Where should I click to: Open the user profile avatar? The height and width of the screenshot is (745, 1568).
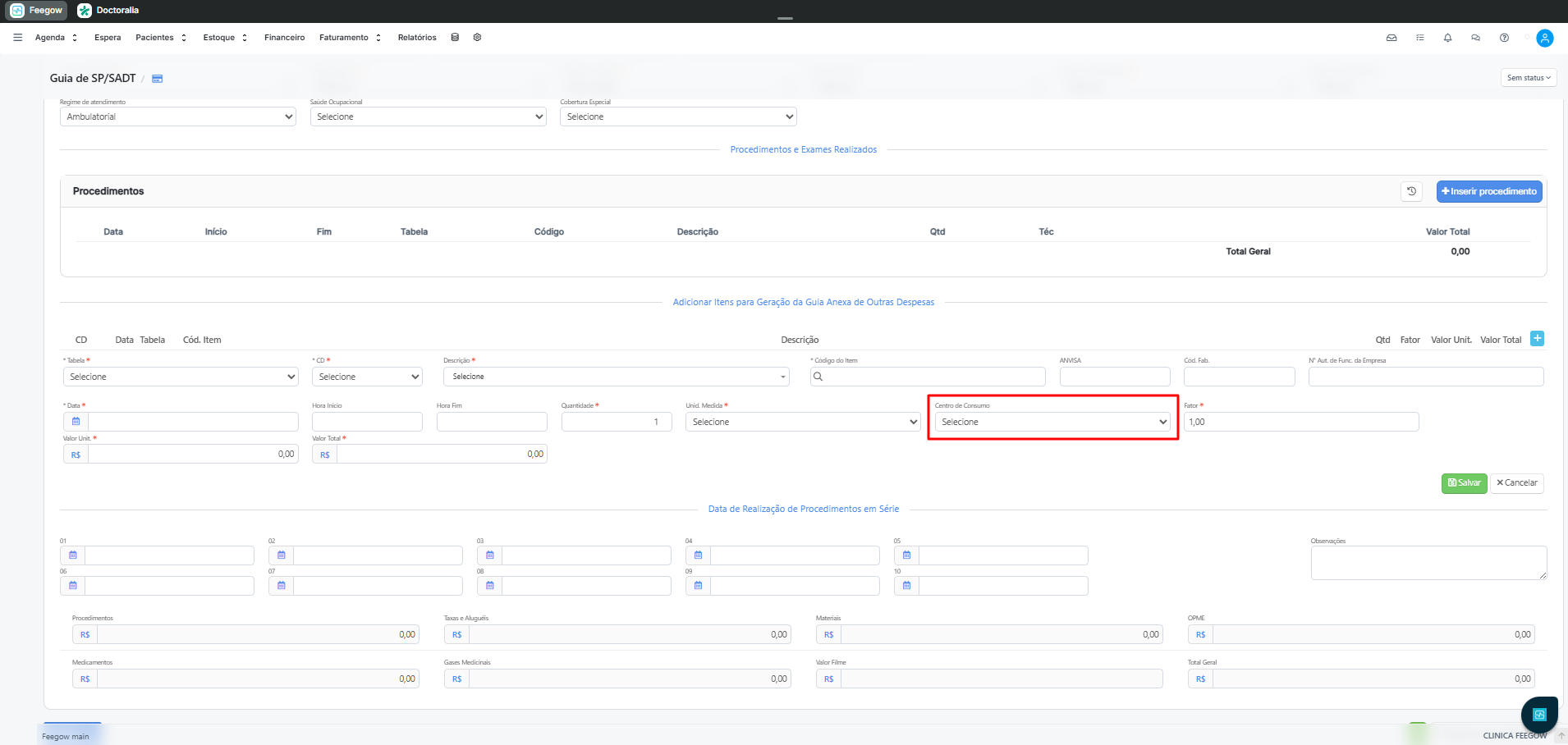point(1544,38)
